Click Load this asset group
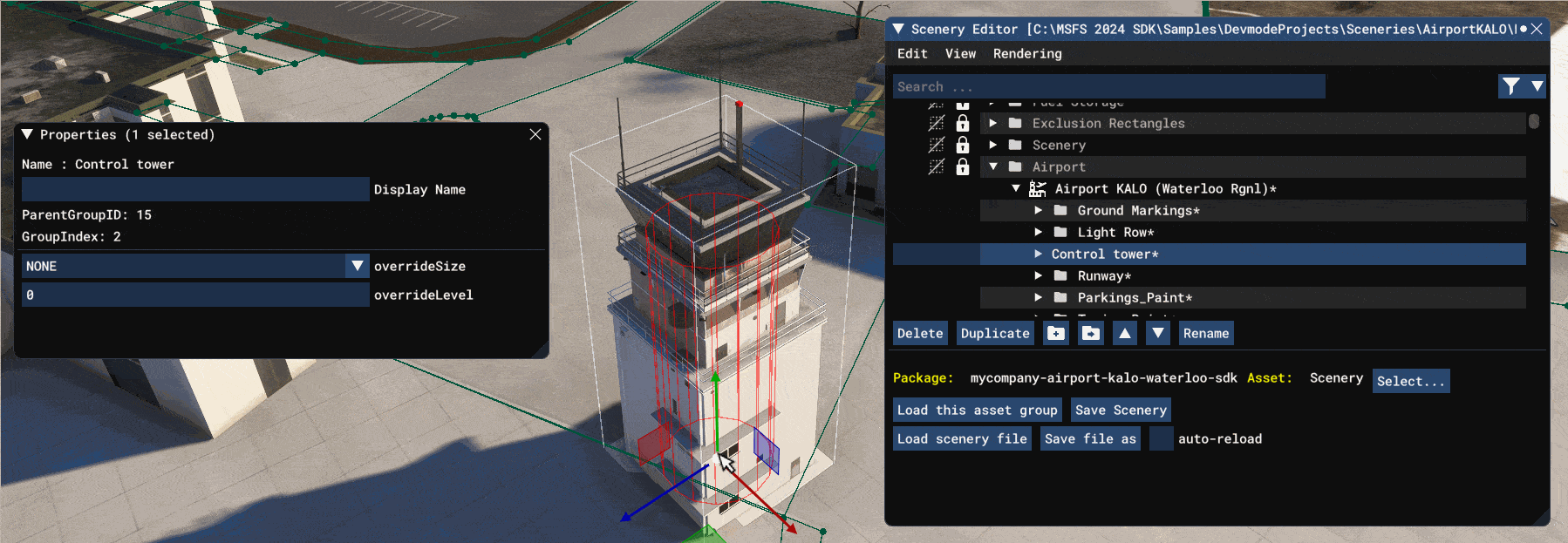1568x543 pixels. [977, 410]
